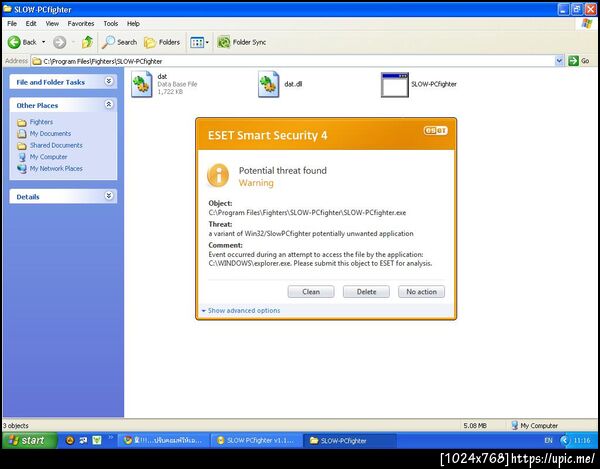The width and height of the screenshot is (600, 469).
Task: Click the greyed Forward arrow icon
Action: (60, 42)
